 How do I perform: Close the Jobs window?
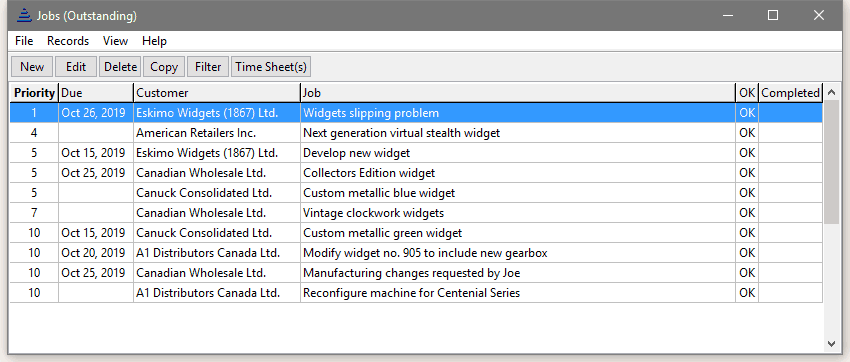coord(819,16)
